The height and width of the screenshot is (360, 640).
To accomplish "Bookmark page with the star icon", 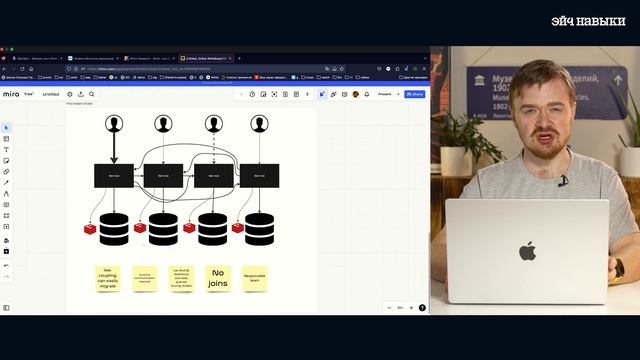I will point(342,69).
